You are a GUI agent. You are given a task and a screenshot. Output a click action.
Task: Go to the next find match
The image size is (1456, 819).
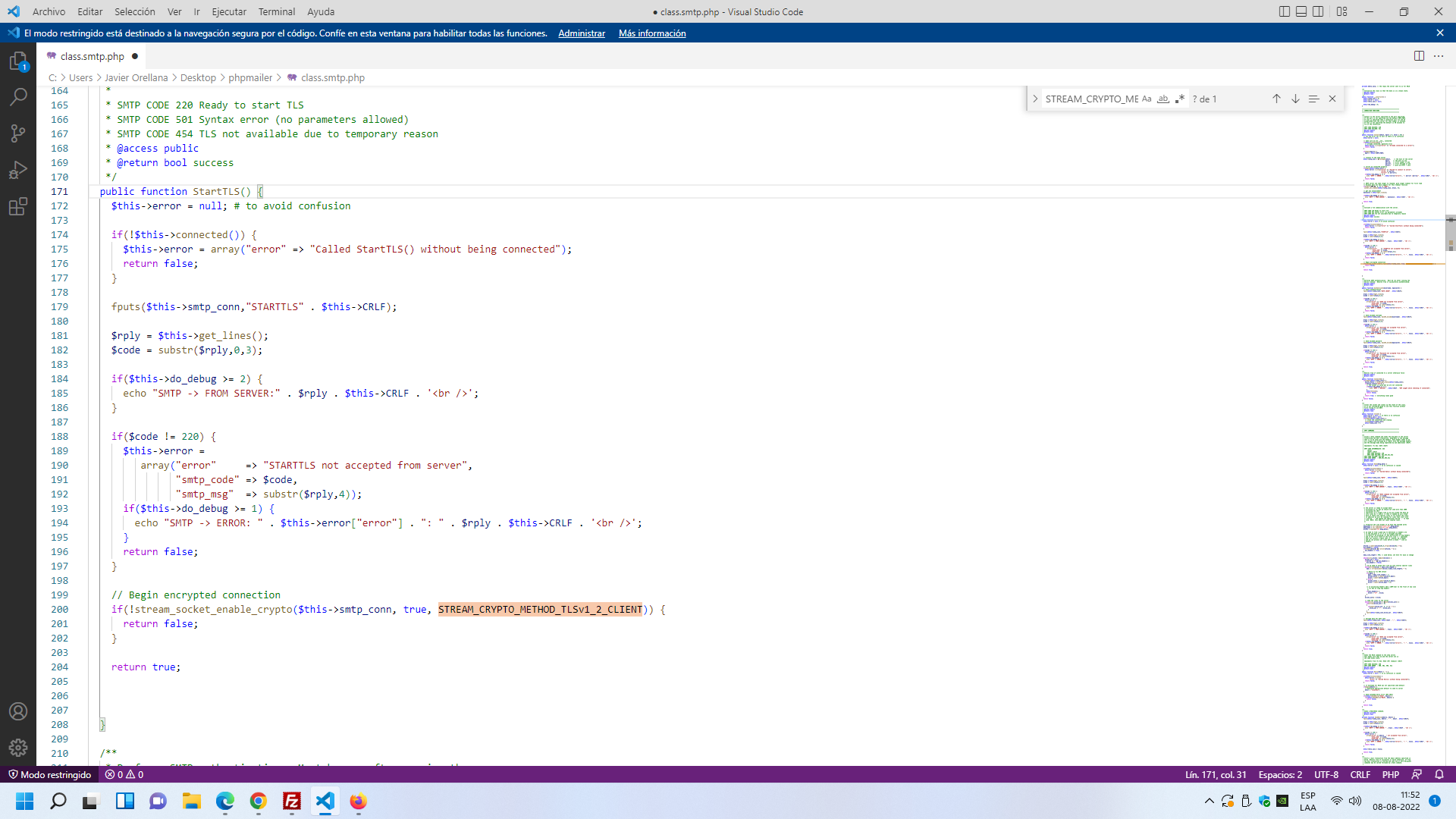coord(1295,99)
